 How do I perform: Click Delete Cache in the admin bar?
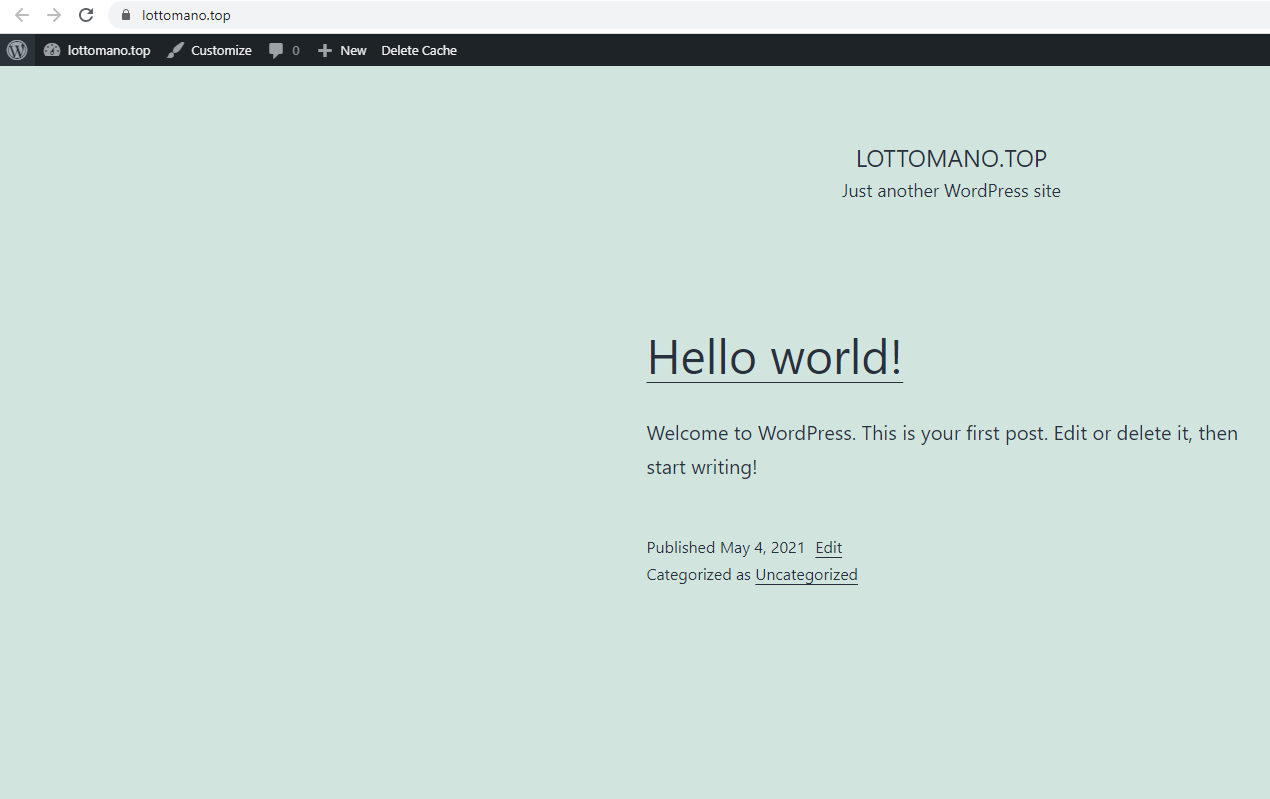(x=419, y=50)
